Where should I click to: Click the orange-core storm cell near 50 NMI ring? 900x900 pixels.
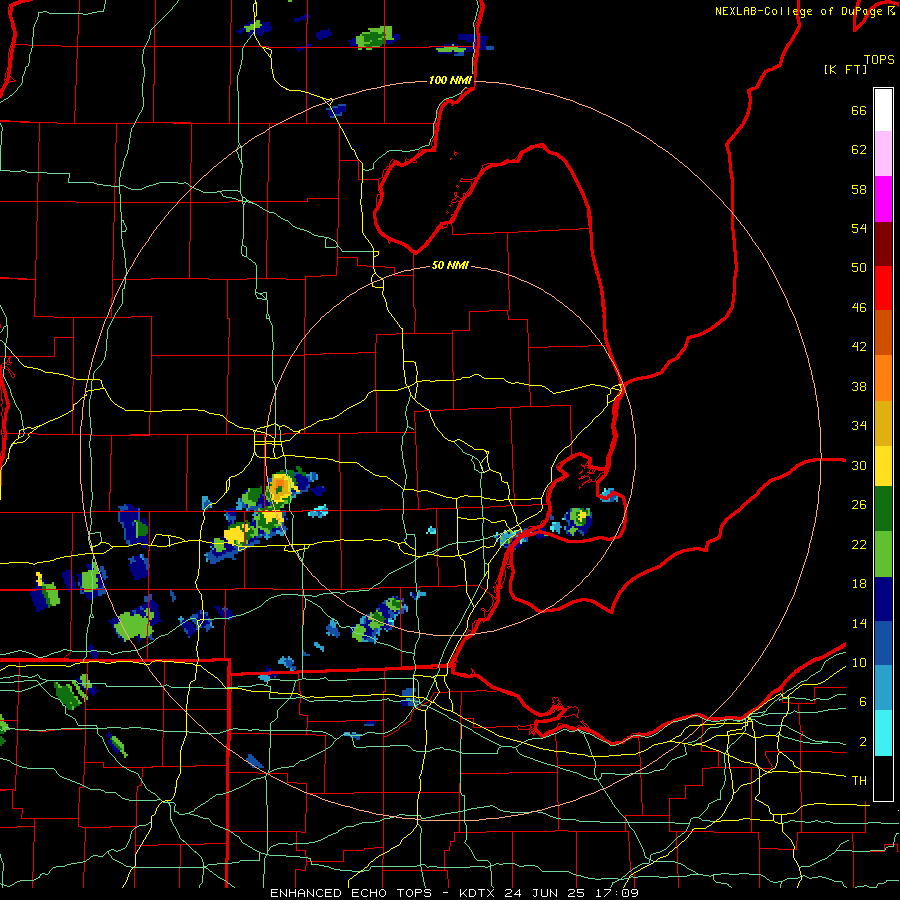(x=280, y=487)
